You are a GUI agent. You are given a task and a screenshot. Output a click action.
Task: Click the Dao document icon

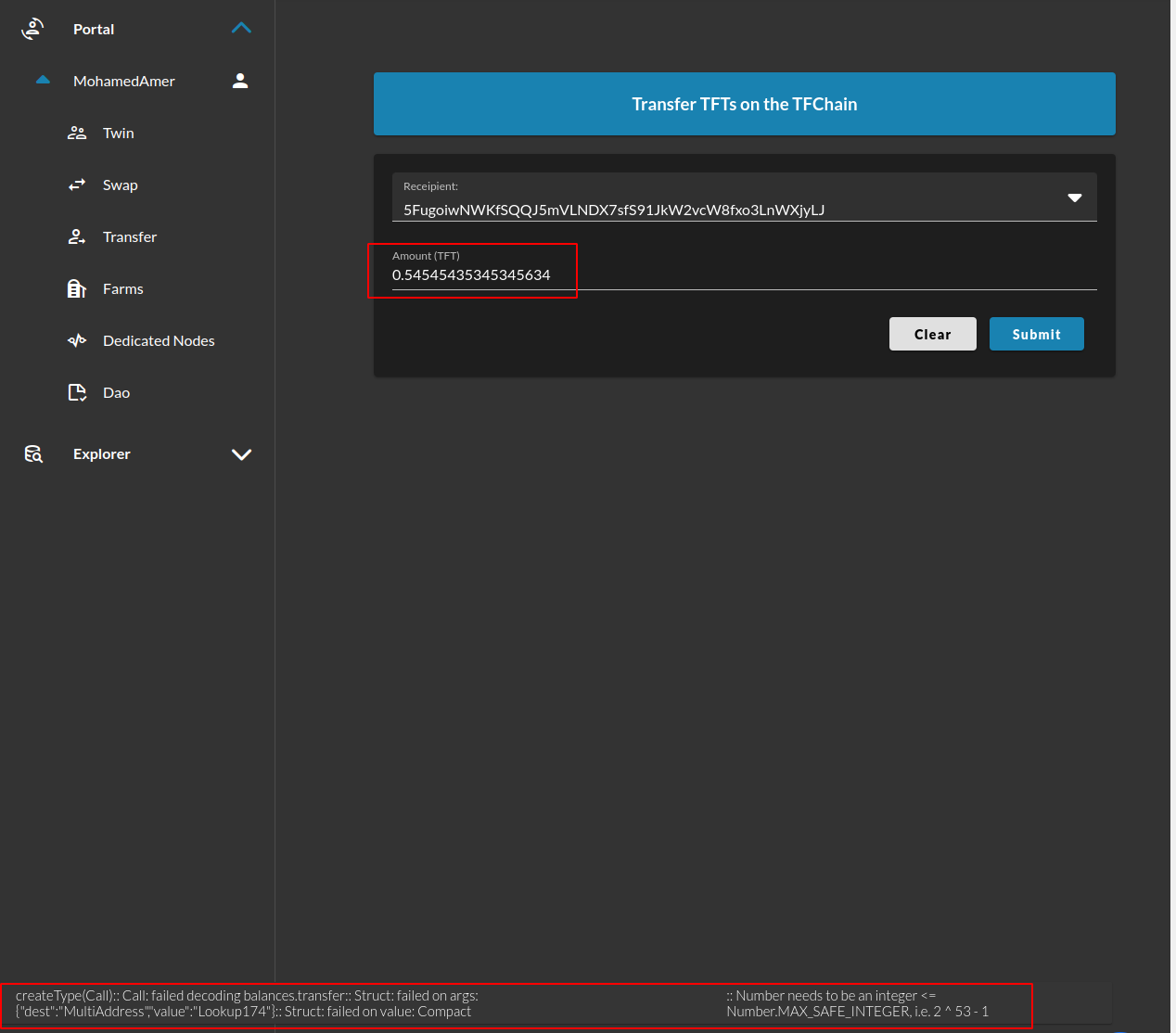[x=77, y=392]
